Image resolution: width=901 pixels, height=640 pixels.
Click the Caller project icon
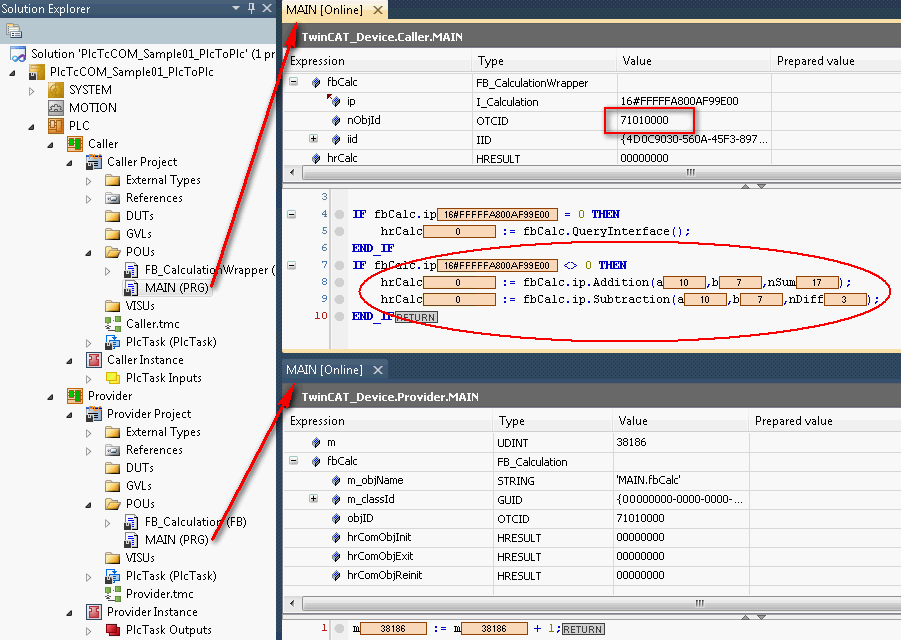(75, 144)
